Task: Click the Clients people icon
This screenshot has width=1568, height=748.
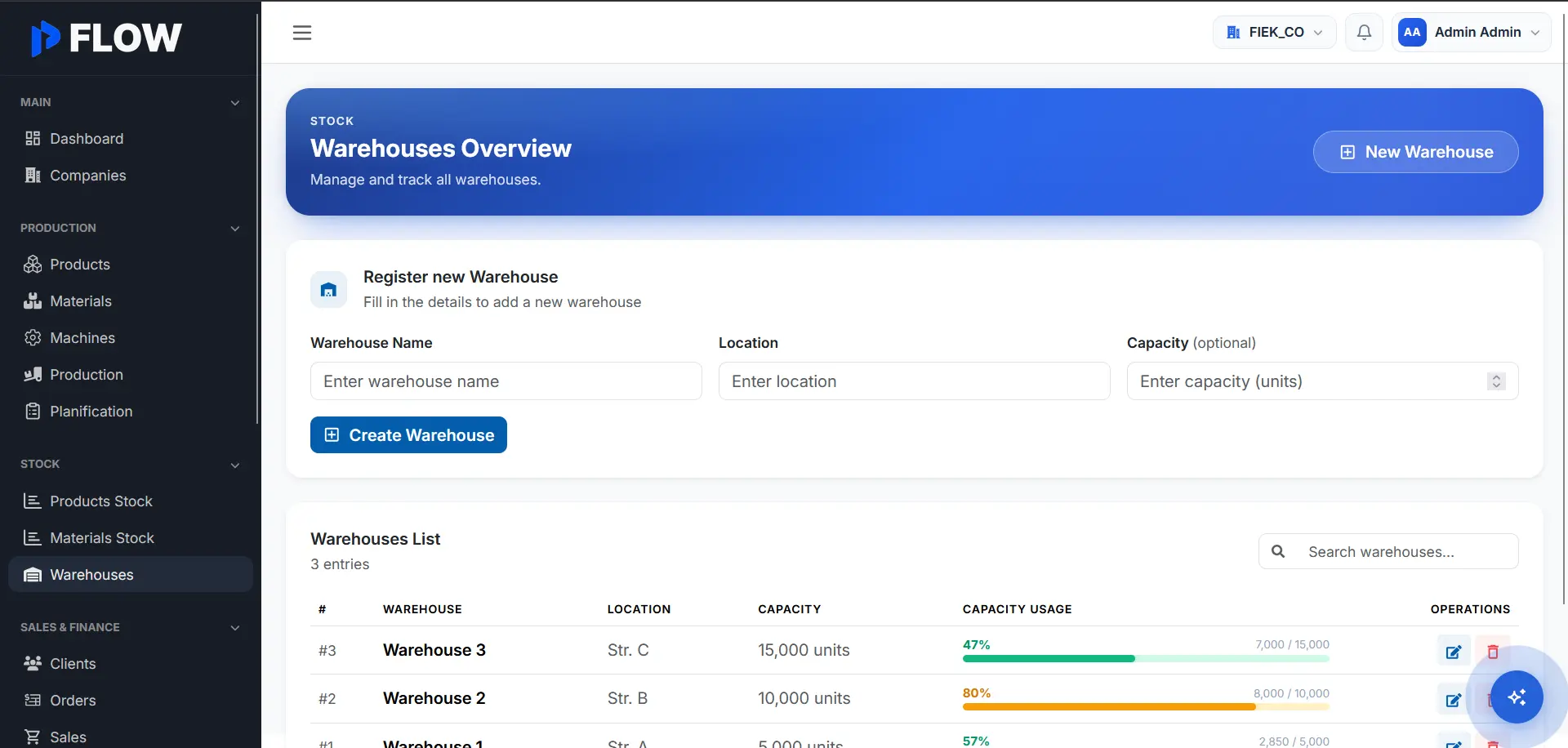Action: tap(33, 664)
